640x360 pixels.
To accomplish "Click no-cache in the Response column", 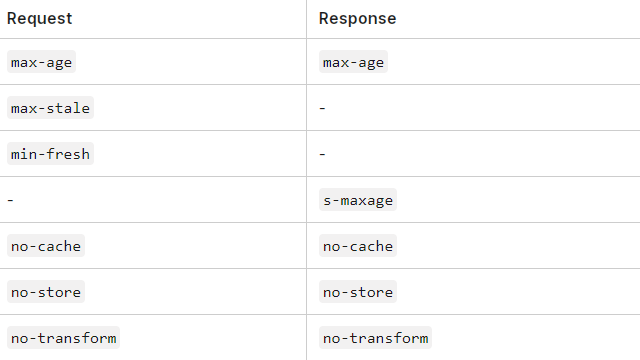I will (358, 246).
